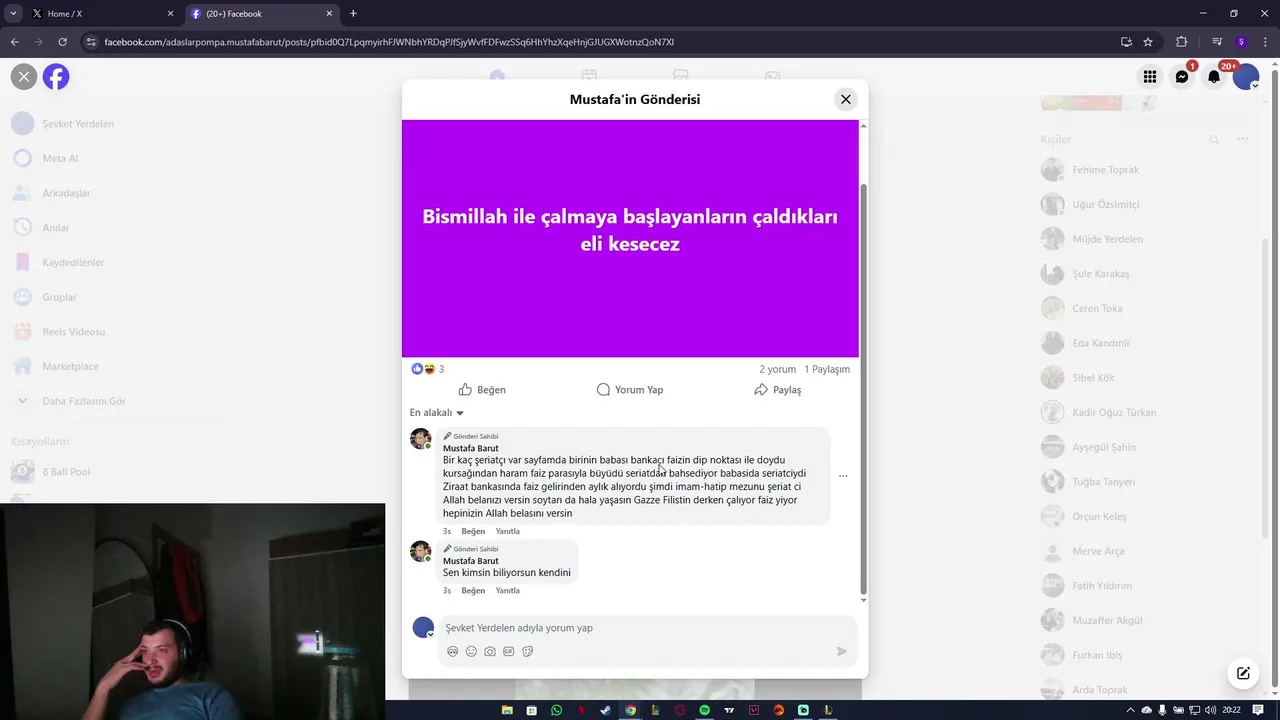Switch commenting profile via avatar dropdown
Screen dimensions: 1280x720
[423, 628]
